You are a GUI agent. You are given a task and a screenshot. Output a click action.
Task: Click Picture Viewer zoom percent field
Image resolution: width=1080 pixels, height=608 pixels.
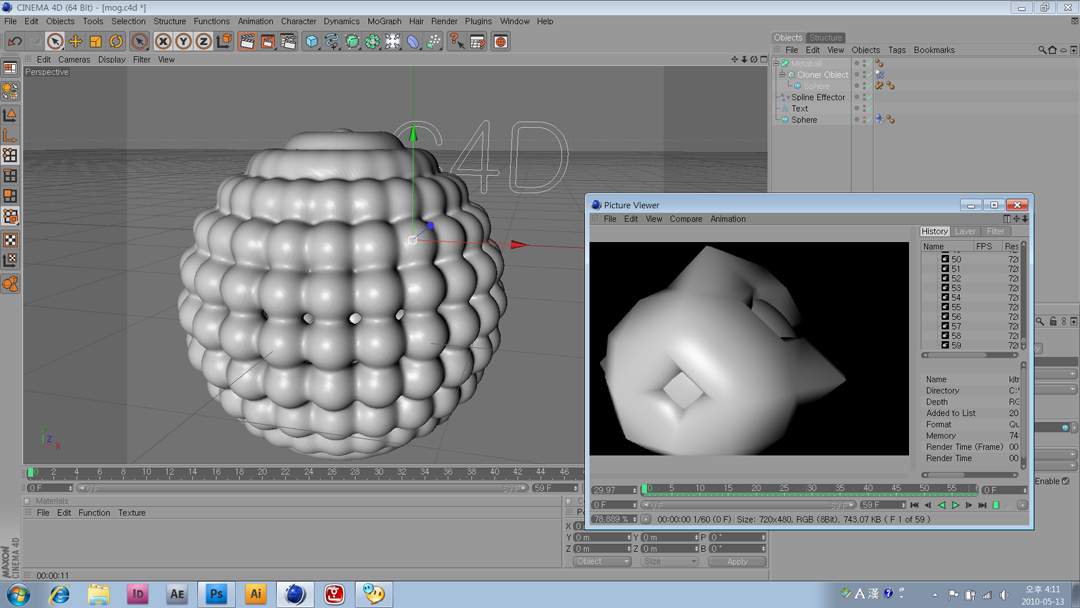pos(614,519)
